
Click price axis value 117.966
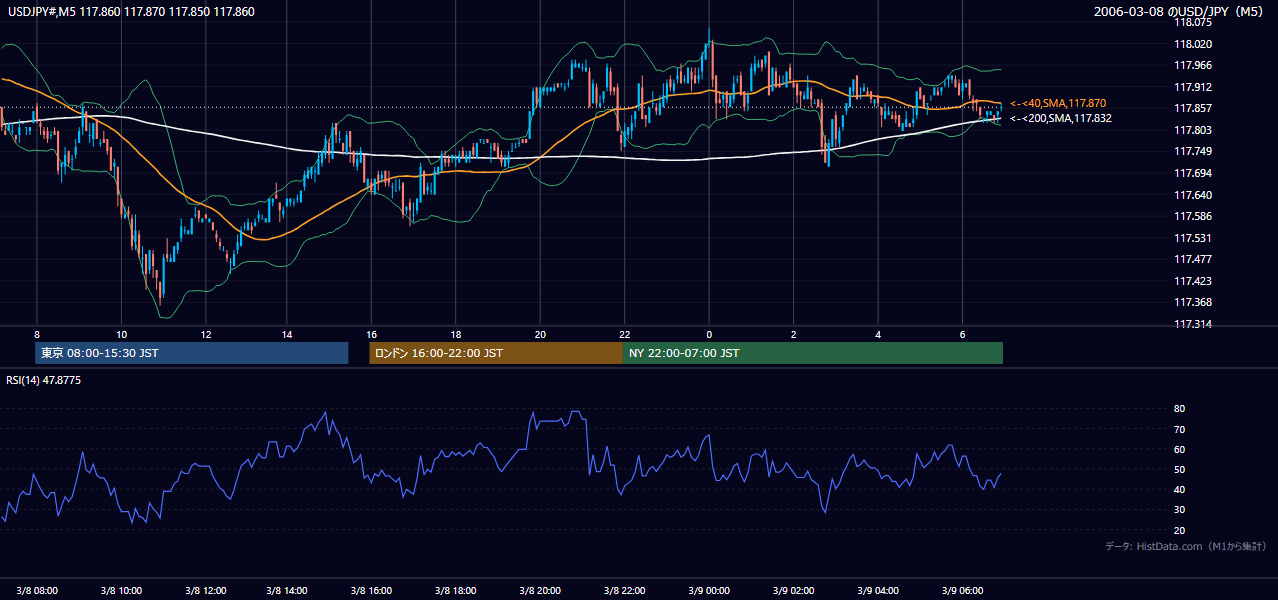point(1192,65)
